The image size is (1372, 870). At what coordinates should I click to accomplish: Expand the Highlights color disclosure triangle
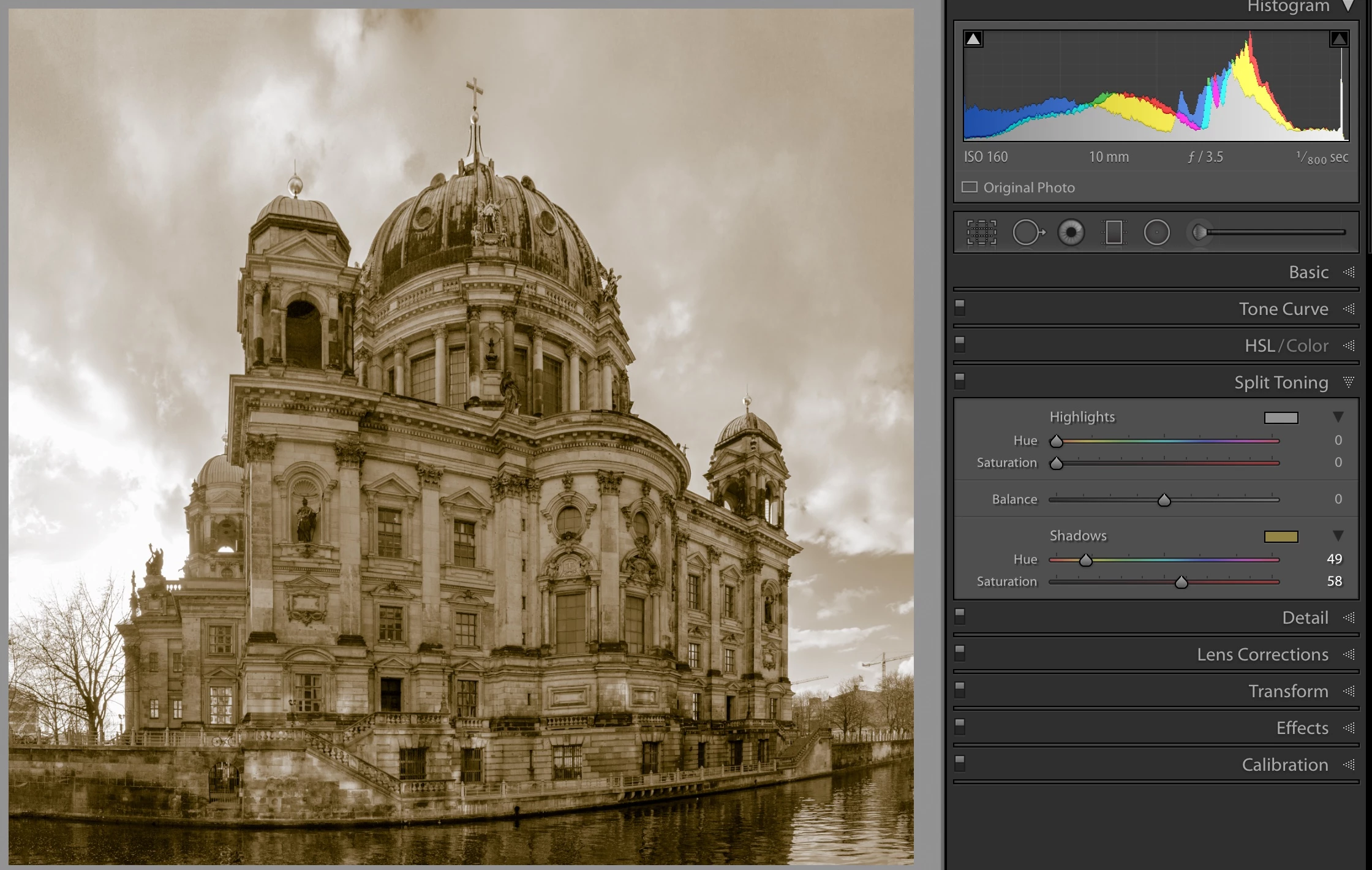point(1338,417)
